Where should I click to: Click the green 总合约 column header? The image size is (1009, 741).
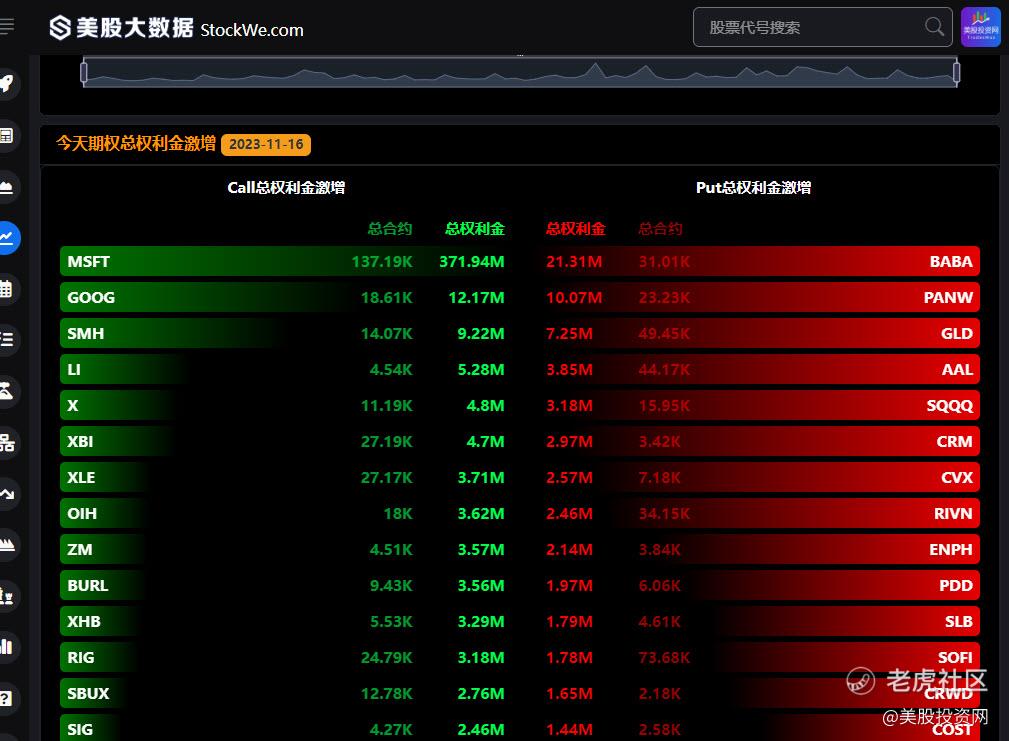click(390, 228)
